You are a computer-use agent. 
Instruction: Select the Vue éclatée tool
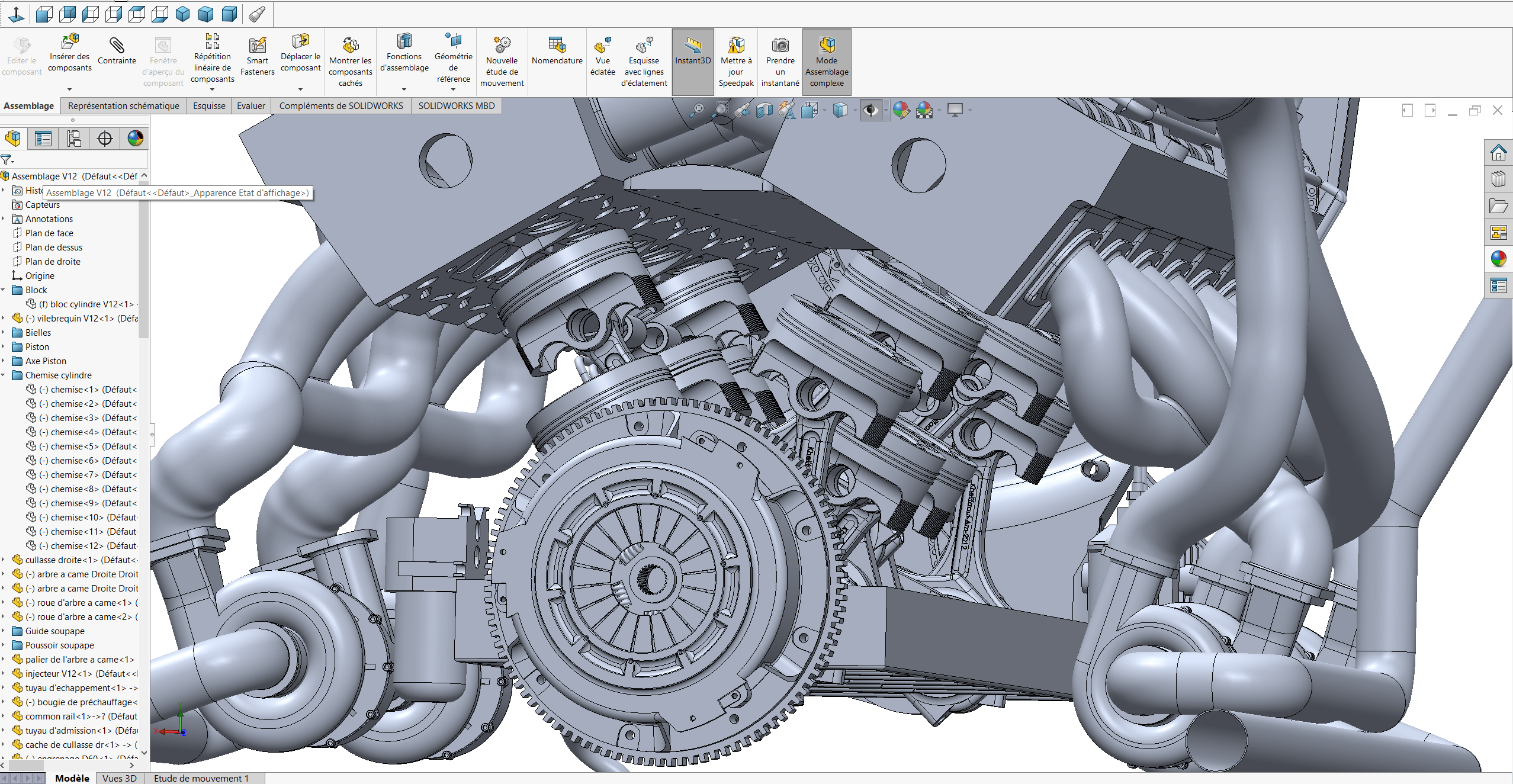pyautogui.click(x=603, y=57)
